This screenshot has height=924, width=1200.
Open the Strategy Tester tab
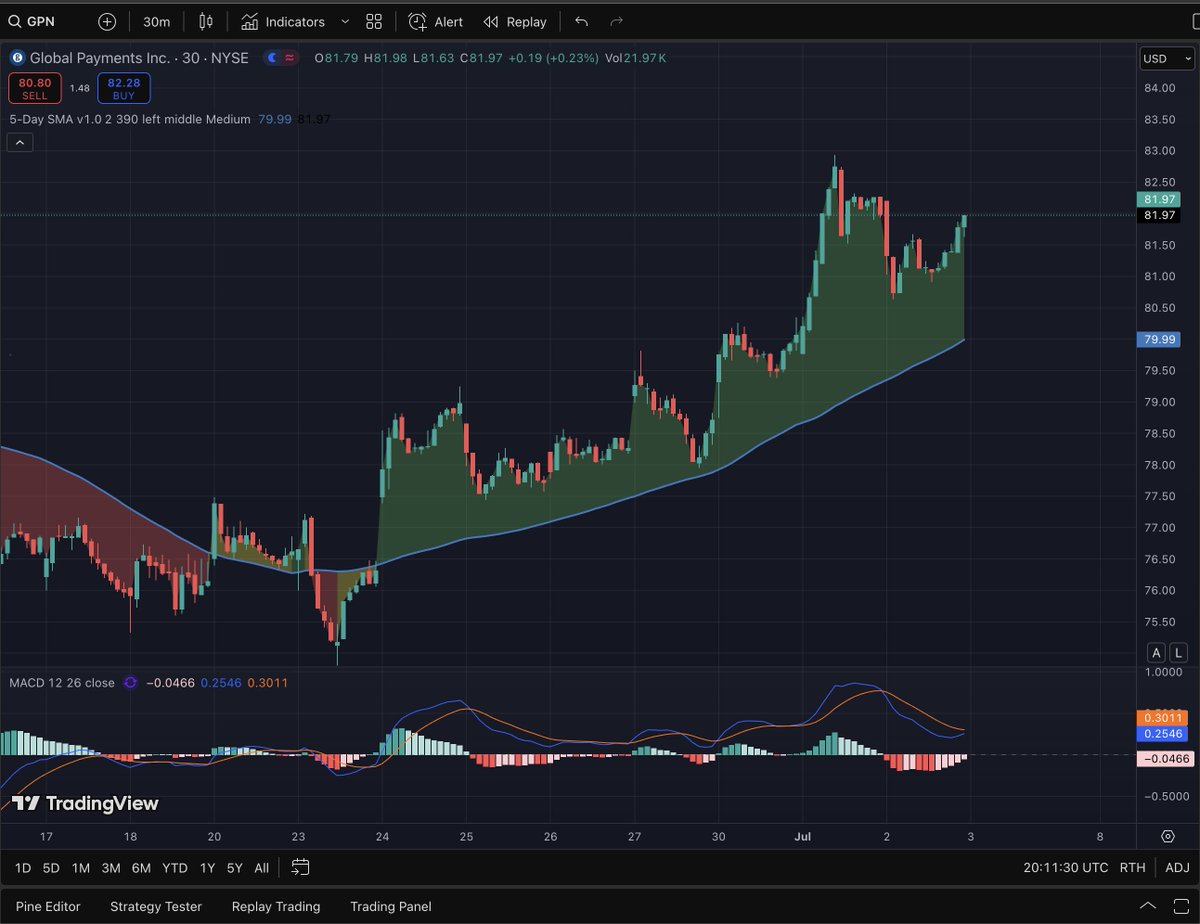pyautogui.click(x=156, y=906)
